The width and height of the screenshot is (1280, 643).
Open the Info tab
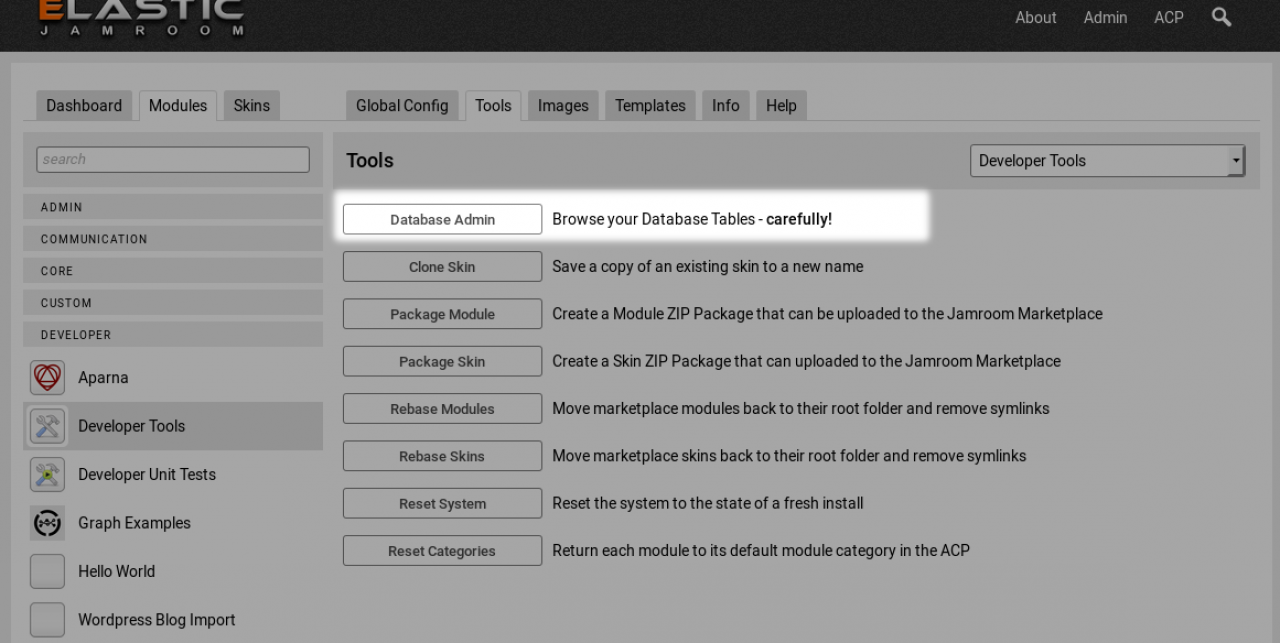click(x=726, y=106)
